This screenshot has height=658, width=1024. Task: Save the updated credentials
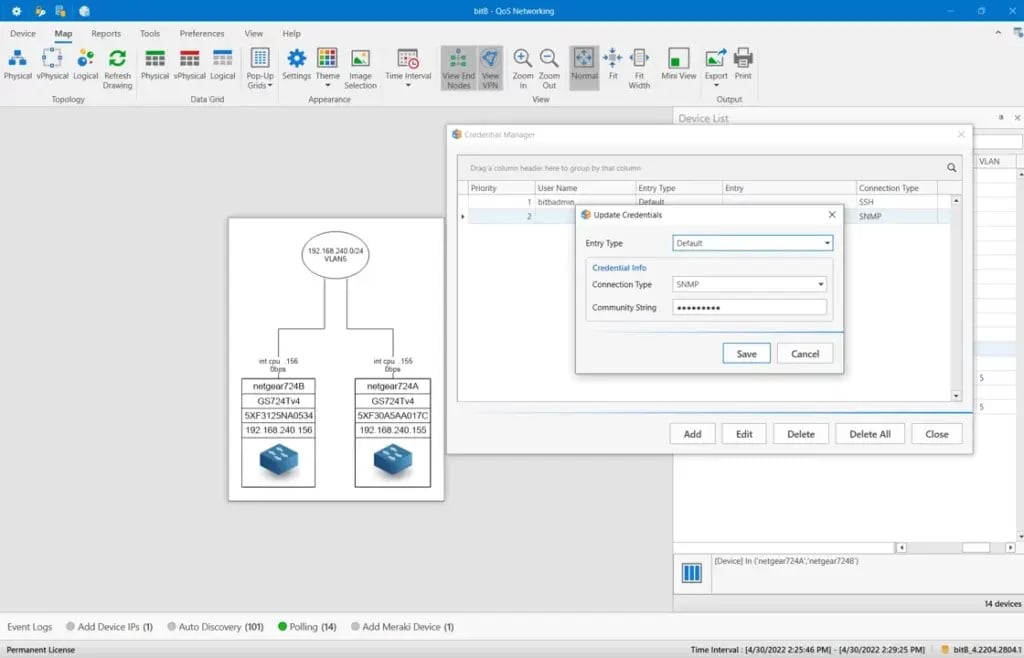coord(746,354)
